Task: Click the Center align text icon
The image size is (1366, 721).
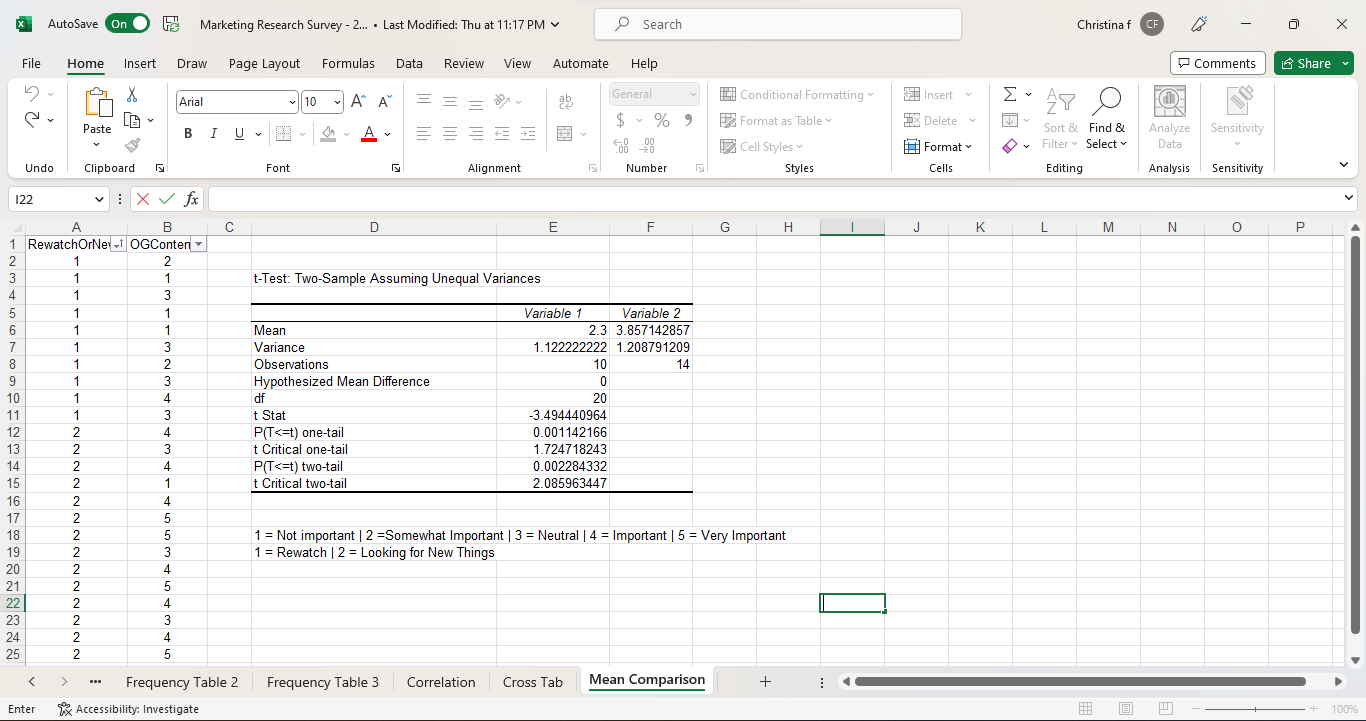Action: [450, 133]
